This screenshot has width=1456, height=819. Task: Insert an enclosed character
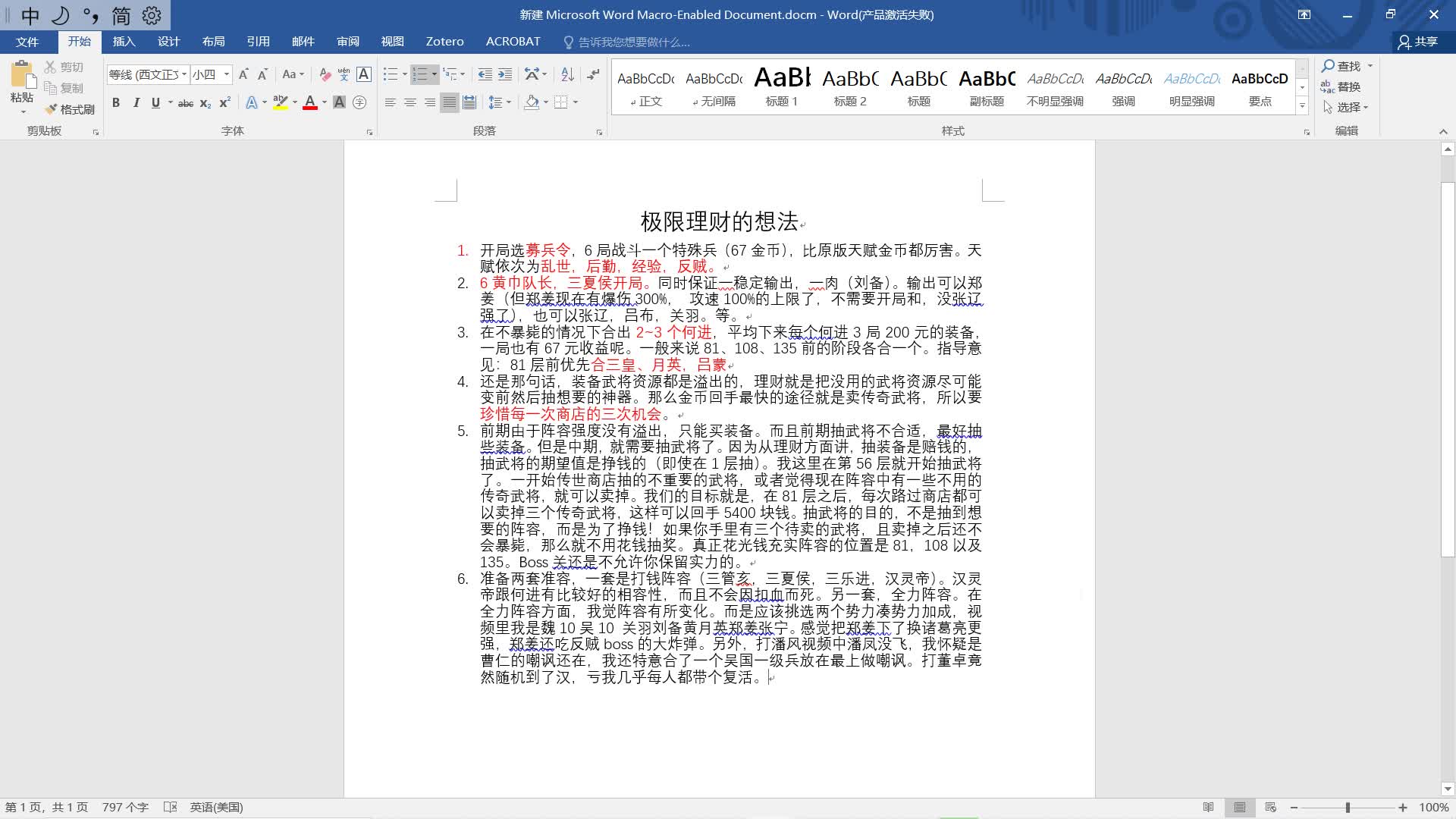[359, 102]
